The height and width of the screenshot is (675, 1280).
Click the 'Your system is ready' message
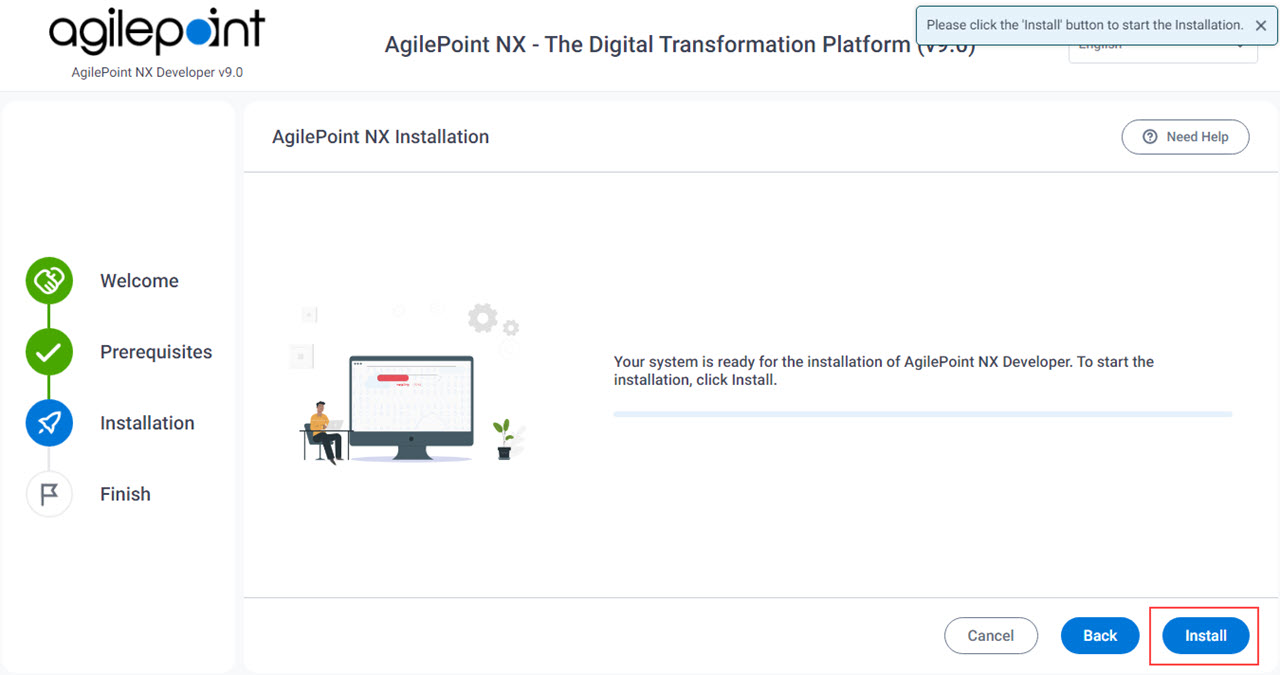[x=884, y=371]
